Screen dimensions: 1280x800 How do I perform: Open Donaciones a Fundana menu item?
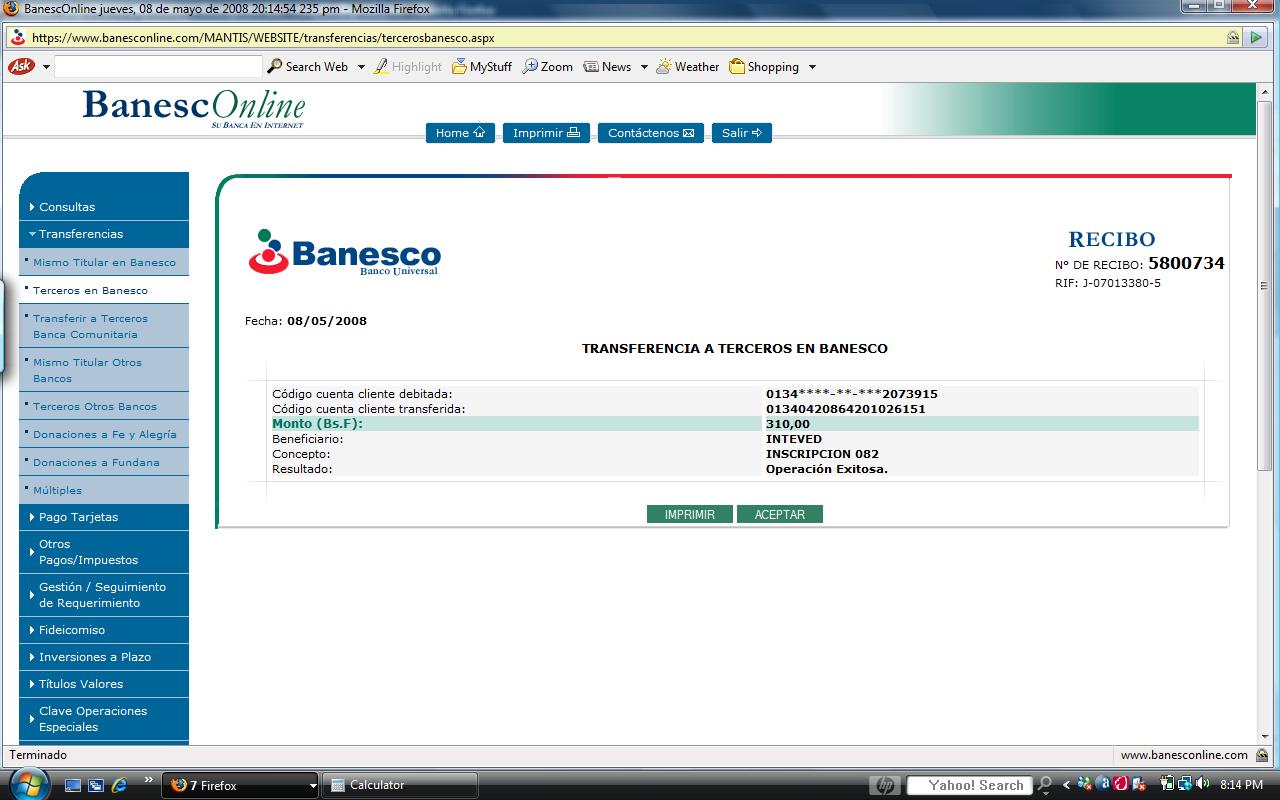104,462
